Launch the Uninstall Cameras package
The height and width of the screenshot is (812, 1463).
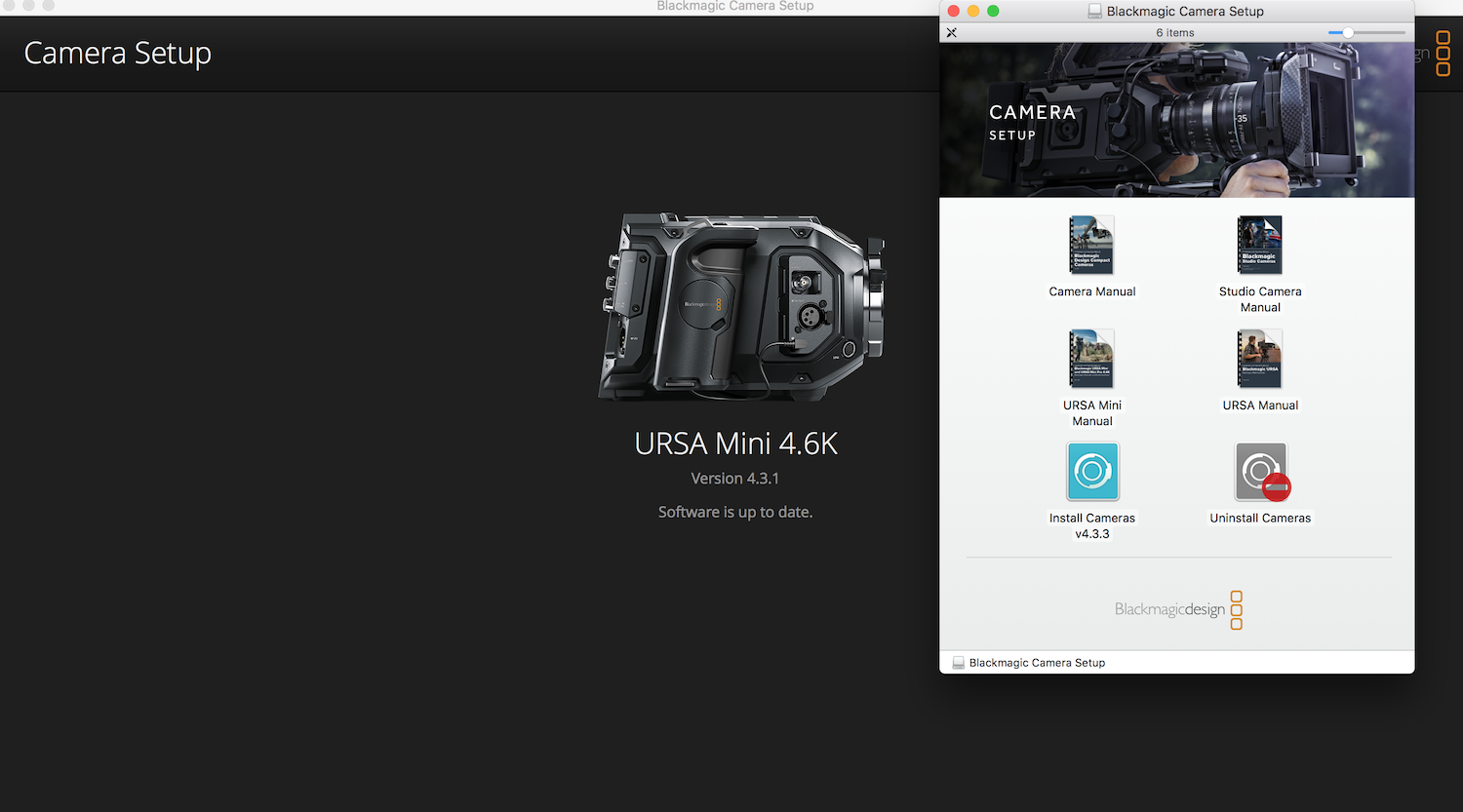click(x=1262, y=472)
